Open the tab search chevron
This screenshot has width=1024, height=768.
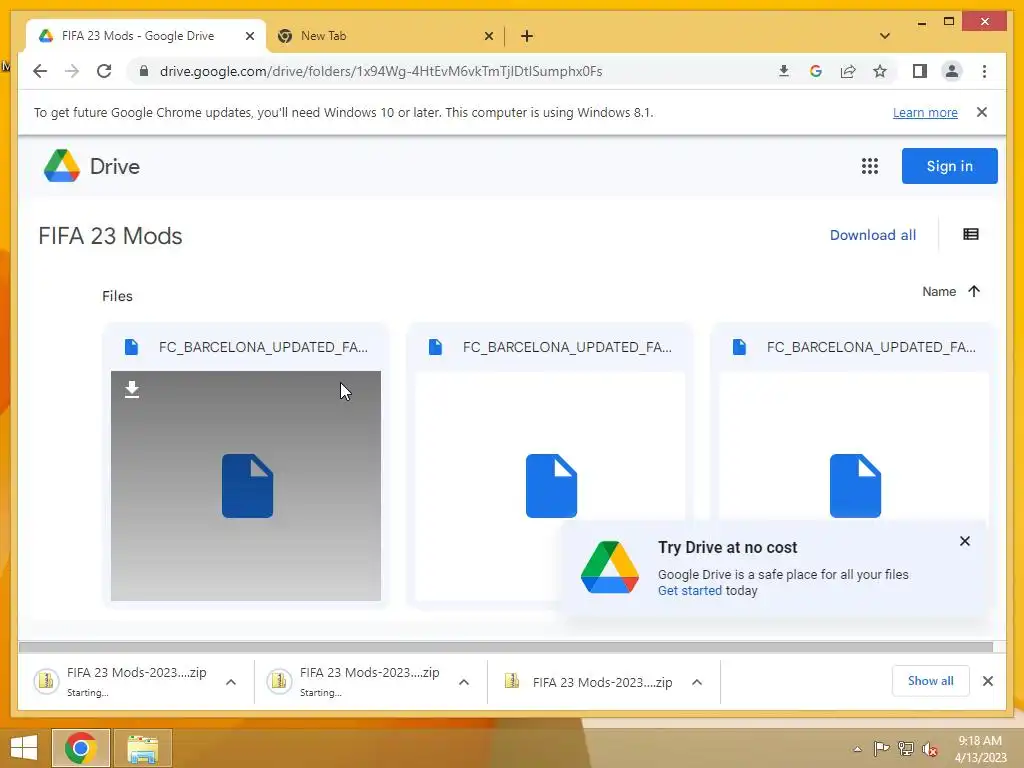(885, 36)
